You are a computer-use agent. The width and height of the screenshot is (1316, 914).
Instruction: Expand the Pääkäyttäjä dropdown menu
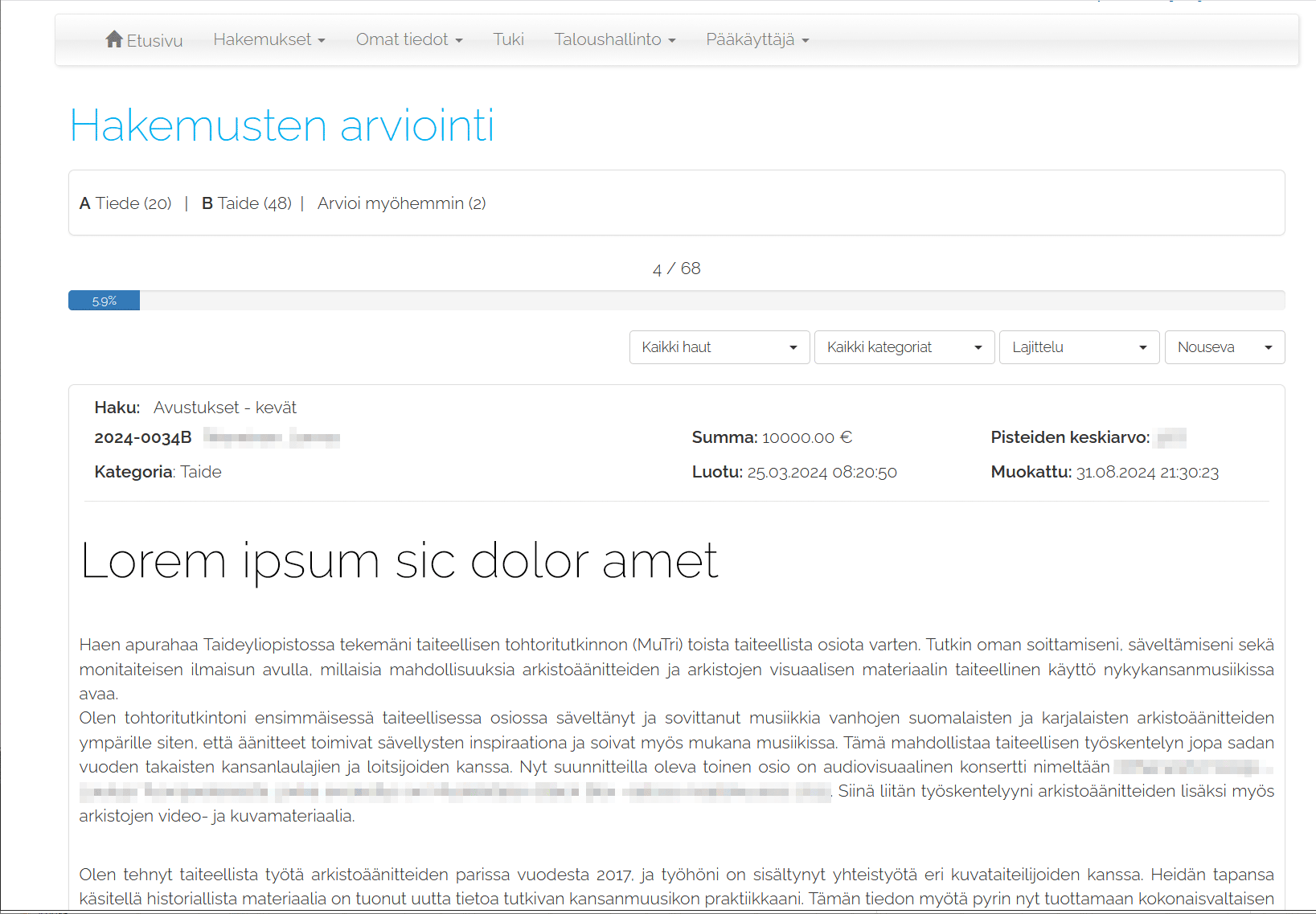(x=756, y=39)
